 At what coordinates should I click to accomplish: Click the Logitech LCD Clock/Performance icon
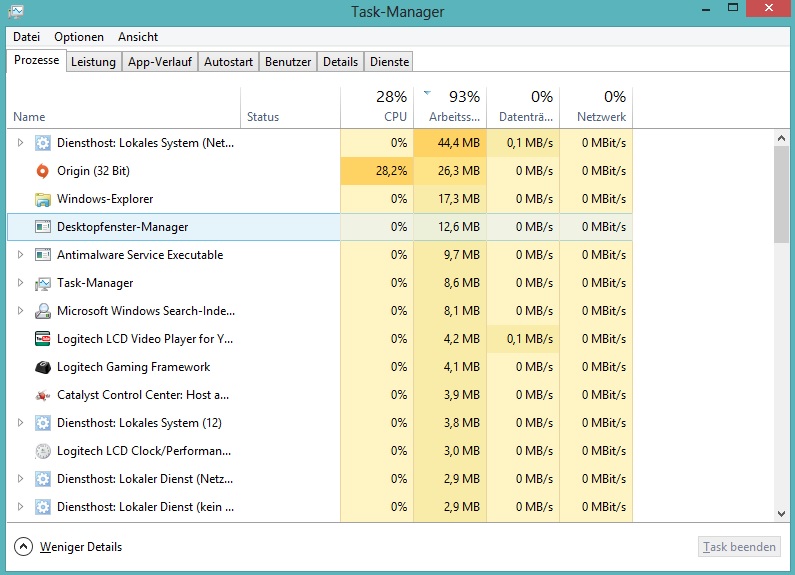[43, 451]
